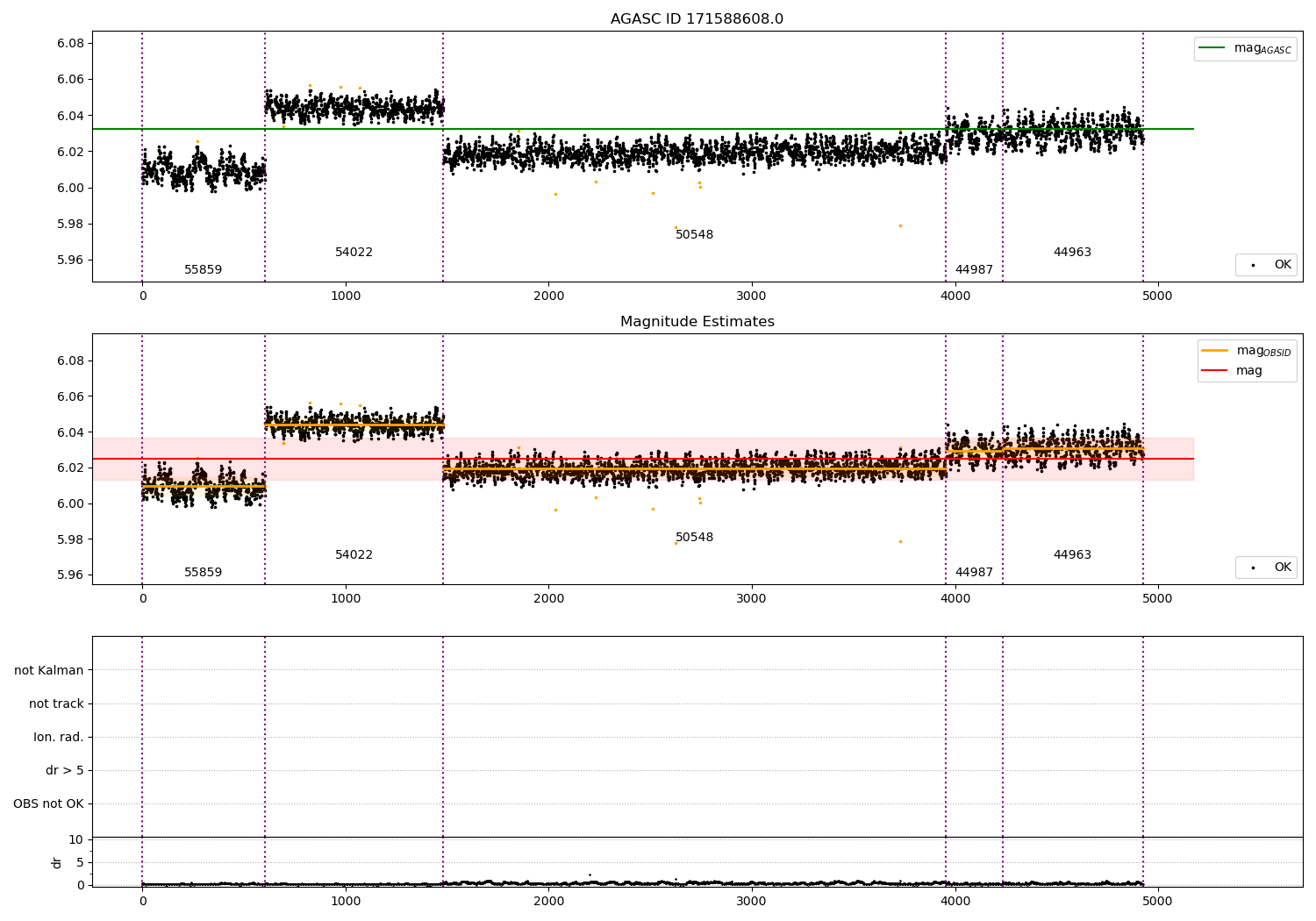Click the dr axis tick label 5

[x=79, y=862]
